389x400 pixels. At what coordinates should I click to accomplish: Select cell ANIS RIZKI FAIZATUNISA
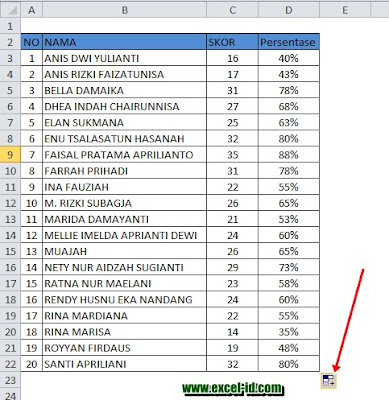pos(124,74)
